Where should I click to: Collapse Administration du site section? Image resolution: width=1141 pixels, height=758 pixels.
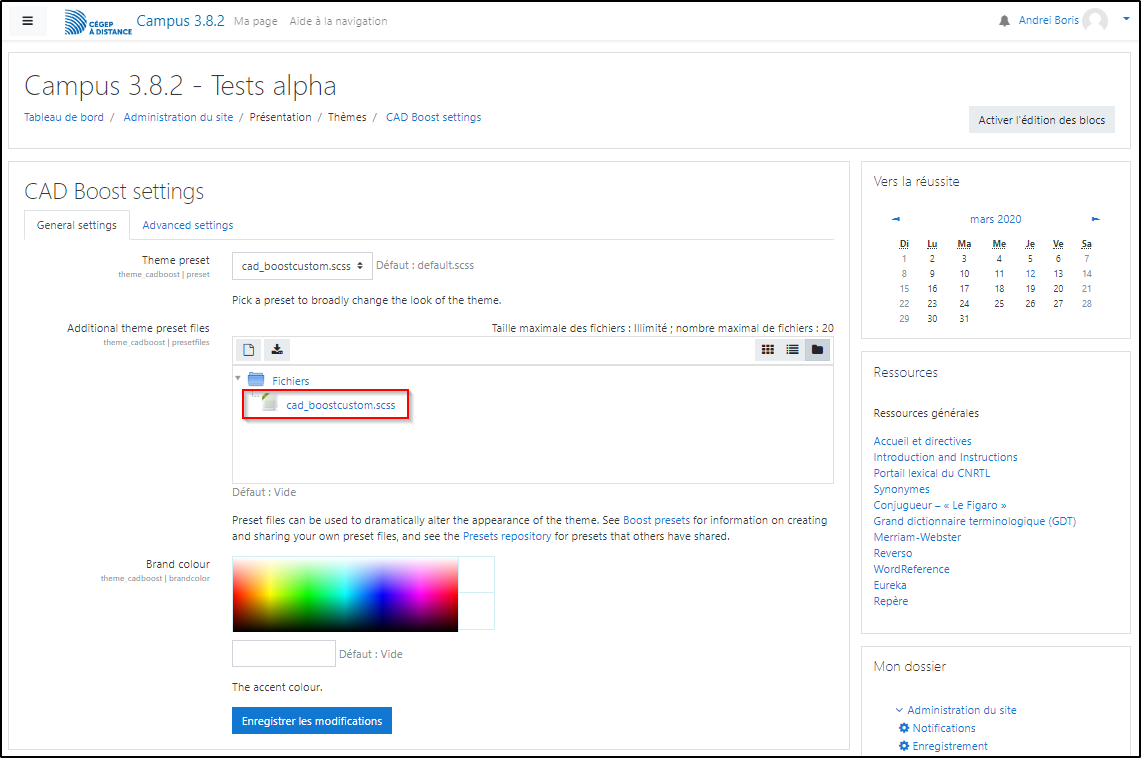900,710
